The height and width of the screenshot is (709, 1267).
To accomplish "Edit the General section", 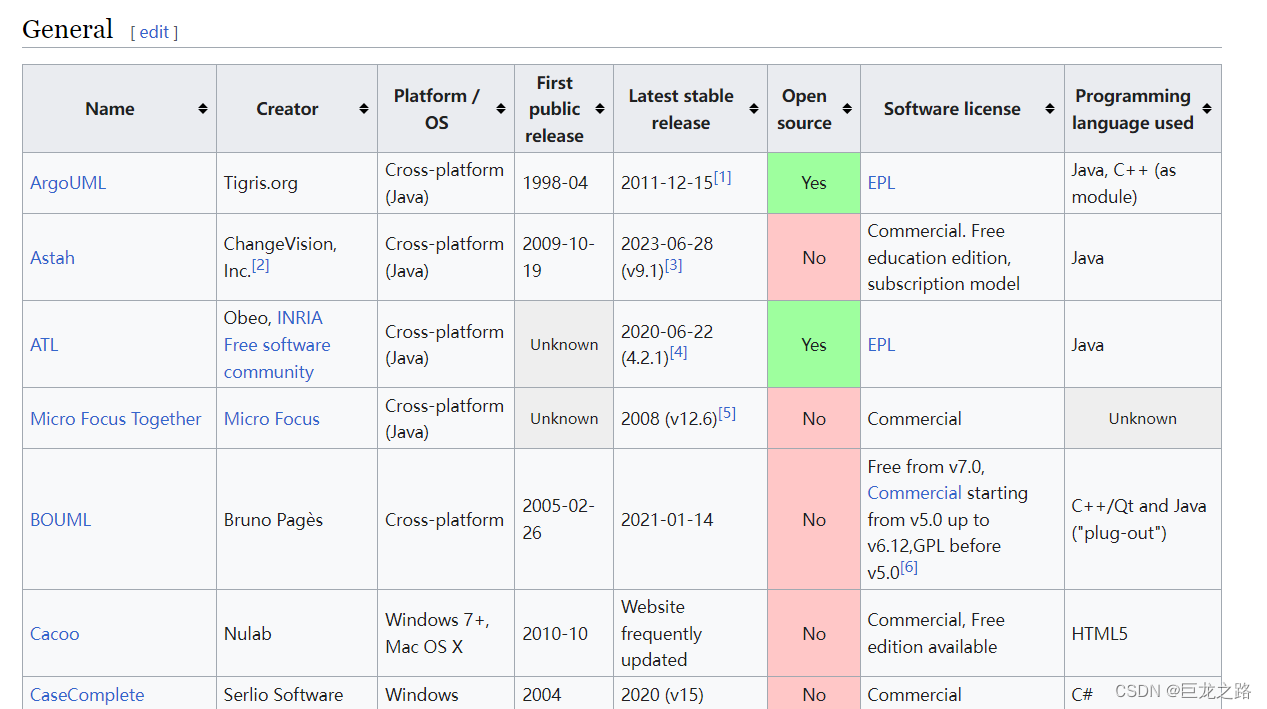I will point(154,32).
